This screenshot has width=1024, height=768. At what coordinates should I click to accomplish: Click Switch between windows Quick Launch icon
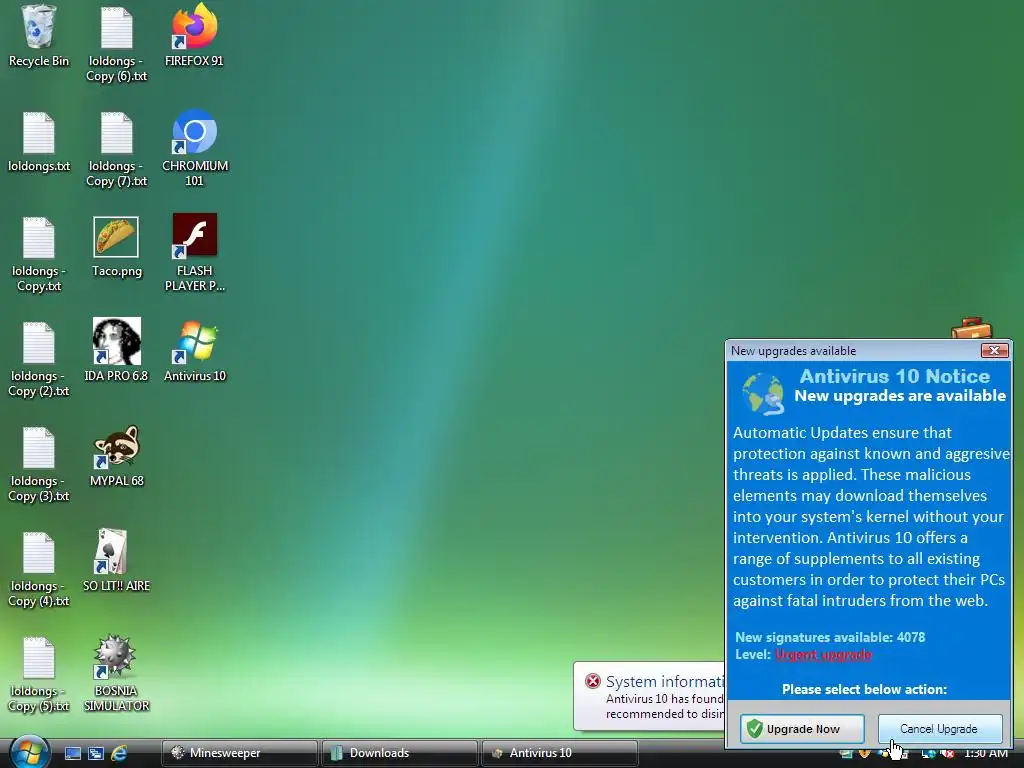click(x=95, y=753)
